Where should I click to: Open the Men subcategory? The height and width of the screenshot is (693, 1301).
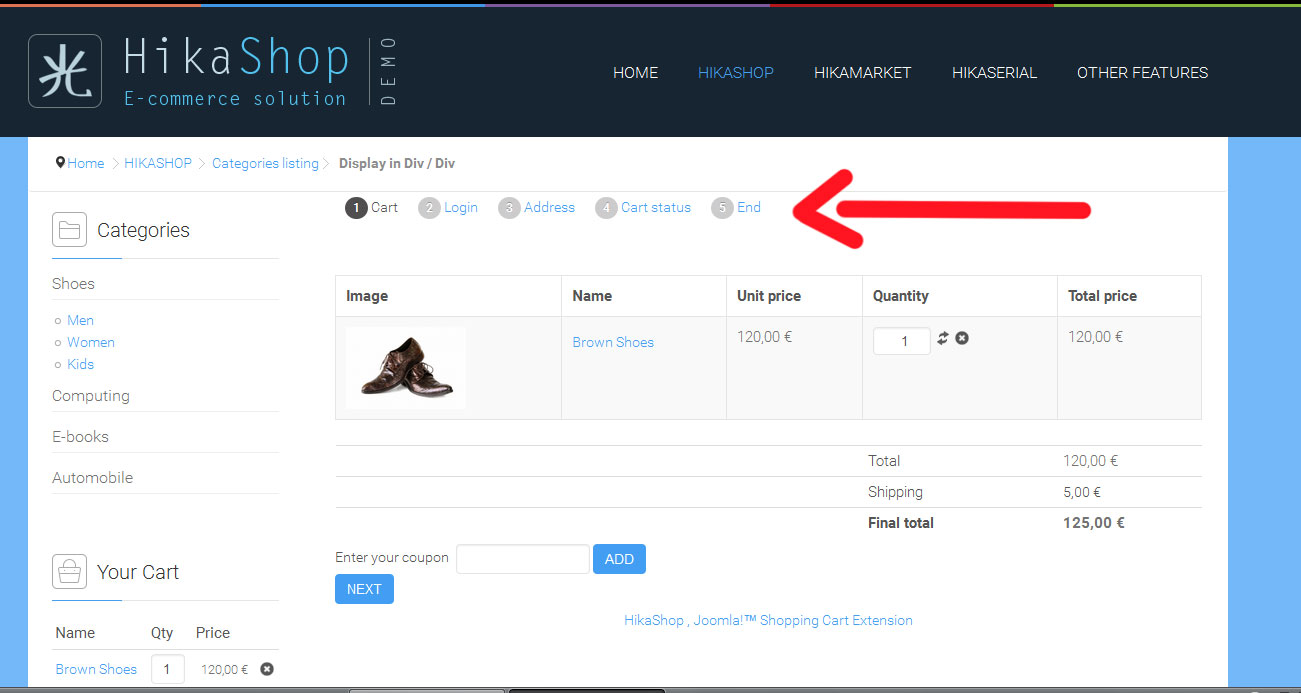click(x=80, y=320)
